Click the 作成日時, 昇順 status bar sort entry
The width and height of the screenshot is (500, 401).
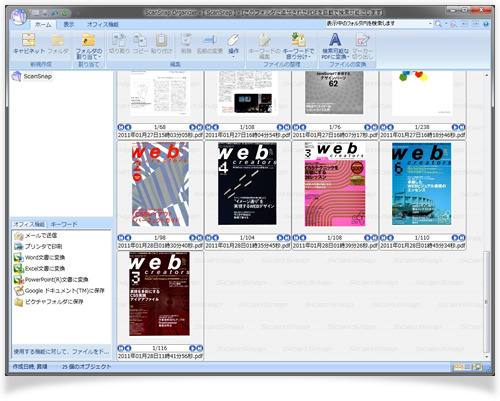(30, 367)
